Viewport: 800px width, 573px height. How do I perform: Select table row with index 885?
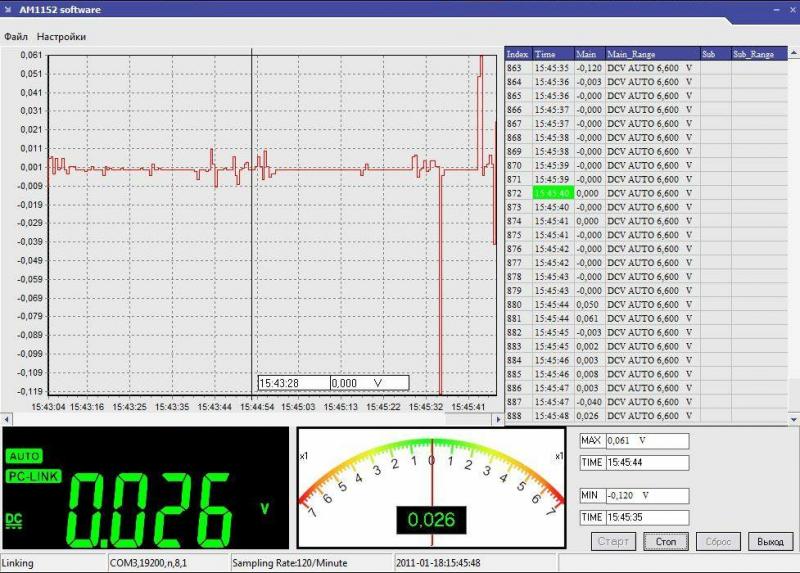coord(646,374)
